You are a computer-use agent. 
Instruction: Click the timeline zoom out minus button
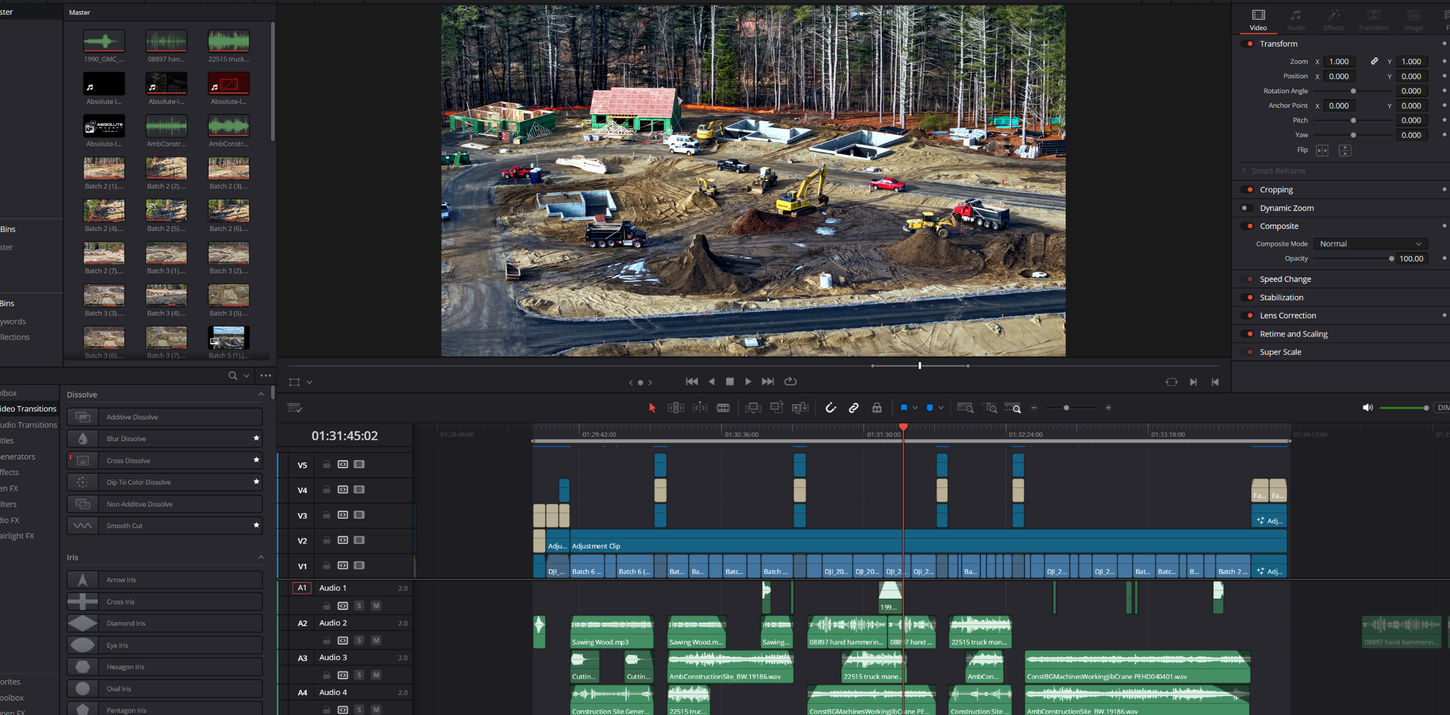point(1034,408)
